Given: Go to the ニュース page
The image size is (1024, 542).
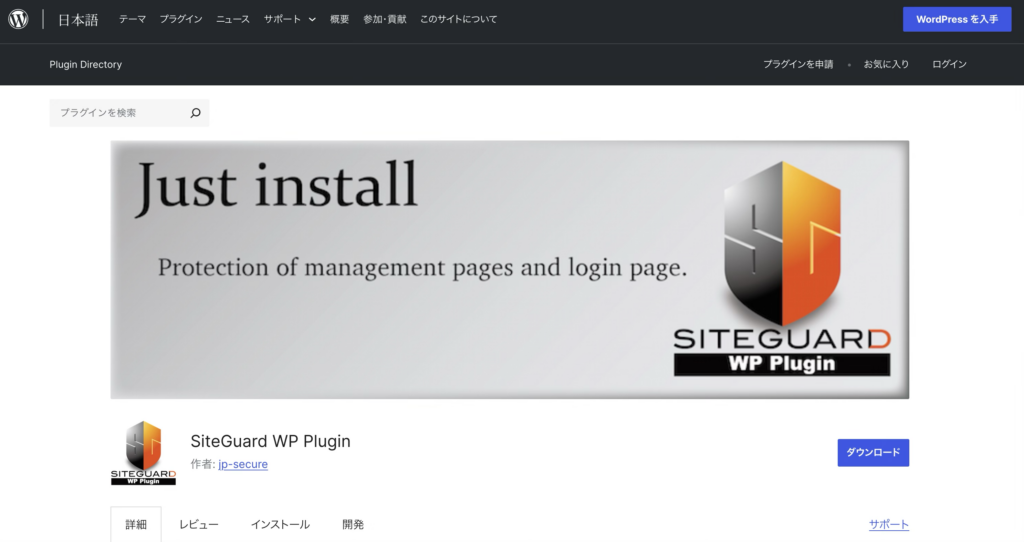Looking at the screenshot, I should pyautogui.click(x=233, y=19).
